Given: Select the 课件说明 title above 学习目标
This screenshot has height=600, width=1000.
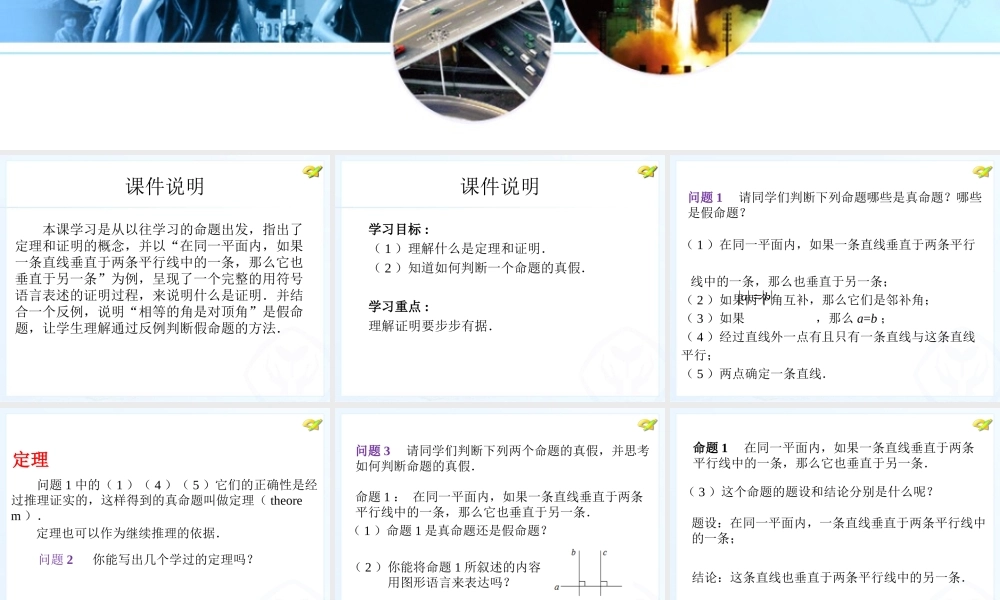Looking at the screenshot, I should pos(500,186).
